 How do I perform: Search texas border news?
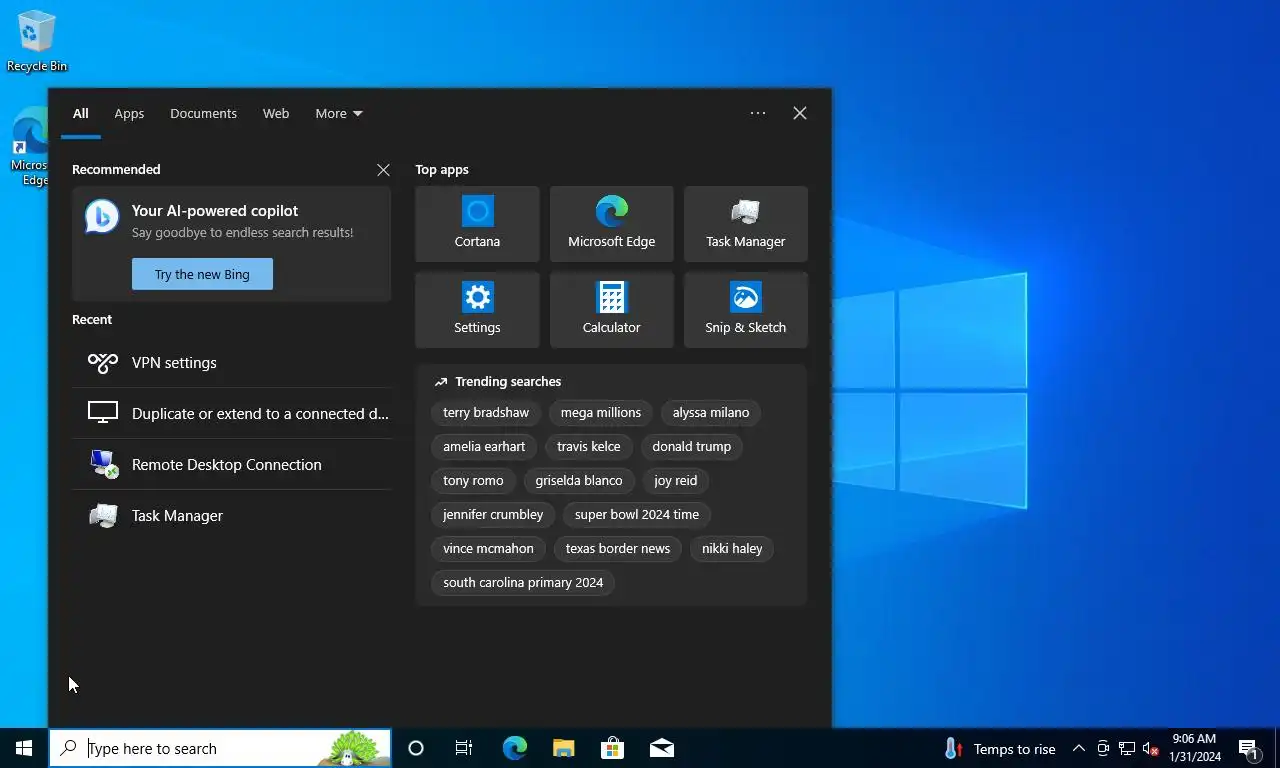618,549
